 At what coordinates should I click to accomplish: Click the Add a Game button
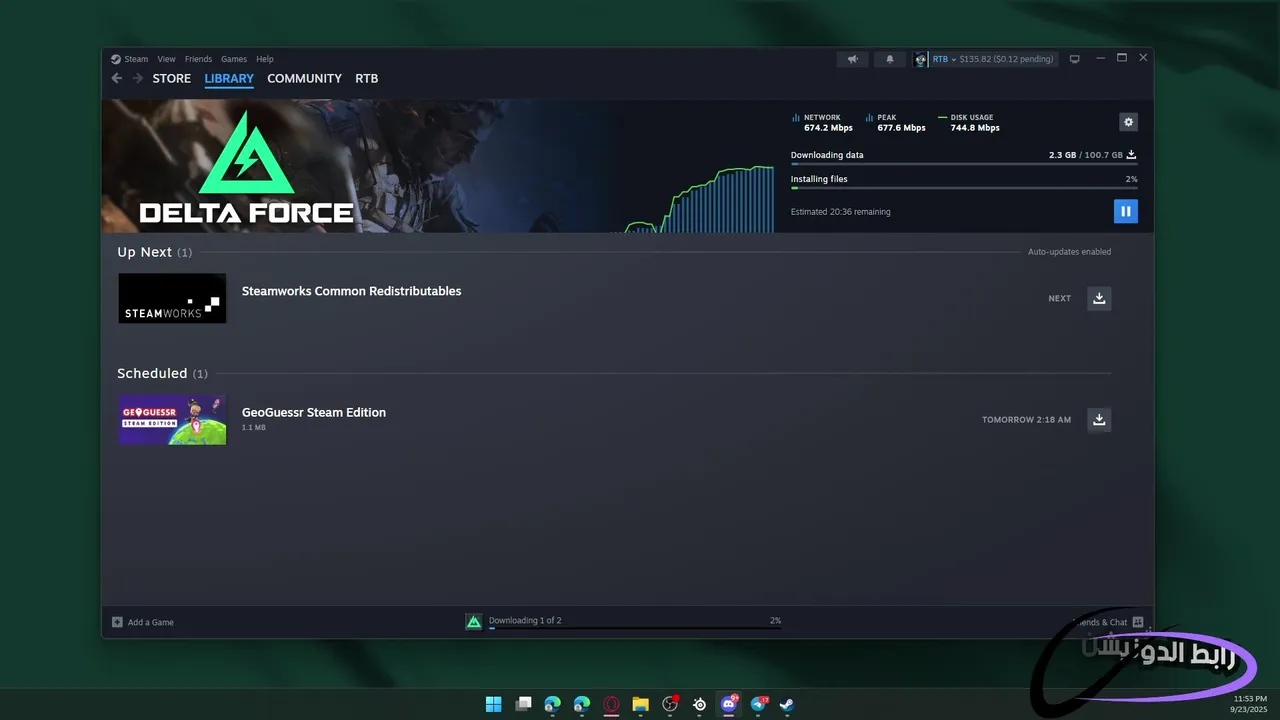coord(143,622)
